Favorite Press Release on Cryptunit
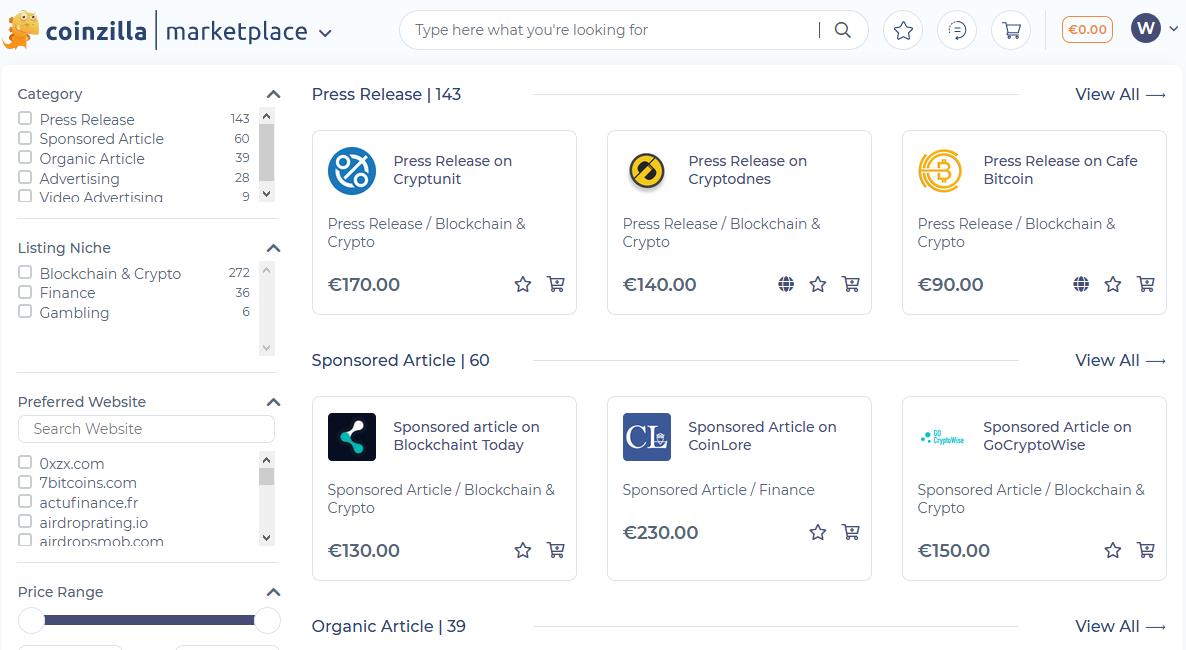1186x650 pixels. coord(523,285)
